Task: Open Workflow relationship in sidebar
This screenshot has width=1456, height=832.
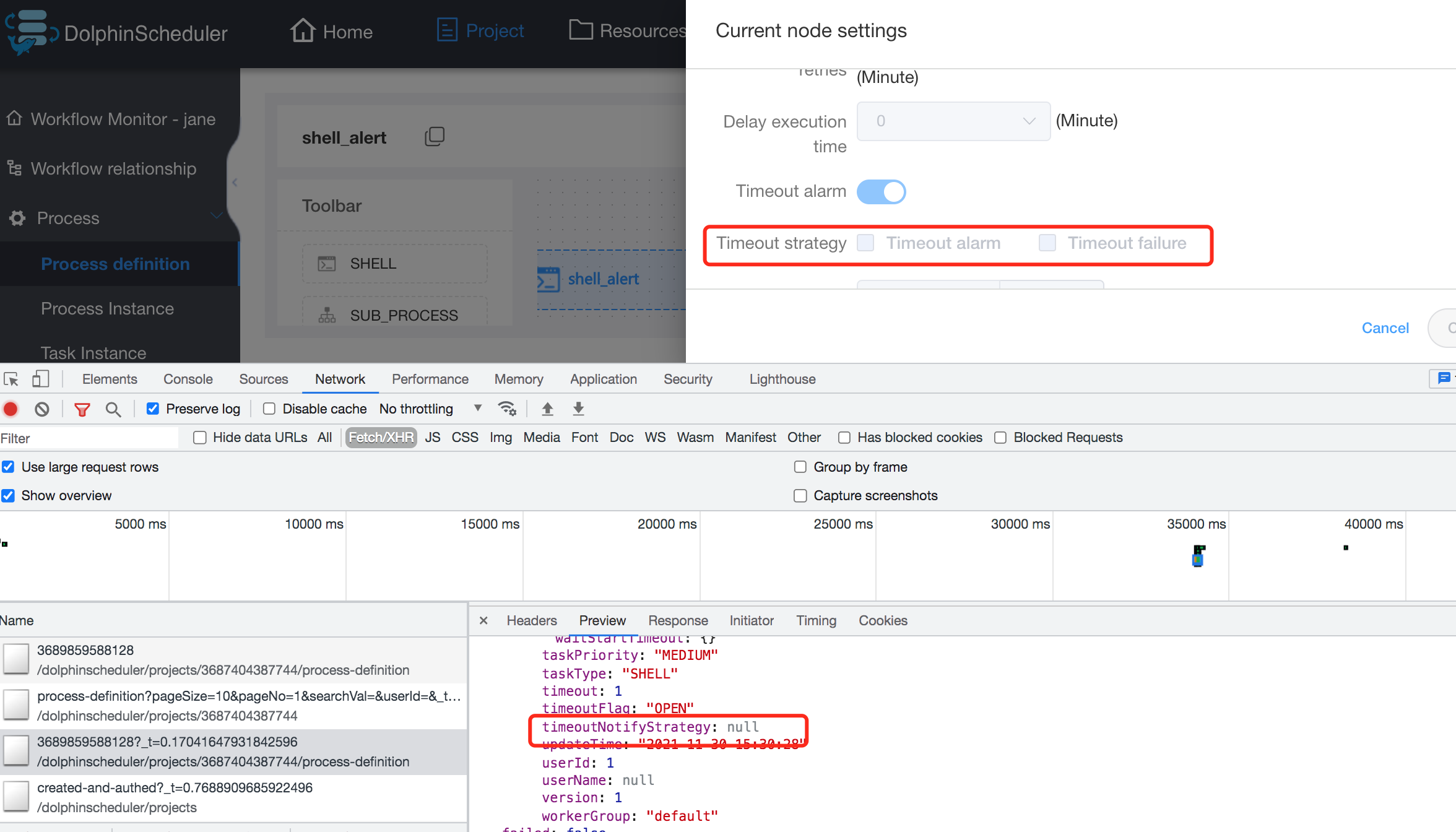Action: point(102,168)
